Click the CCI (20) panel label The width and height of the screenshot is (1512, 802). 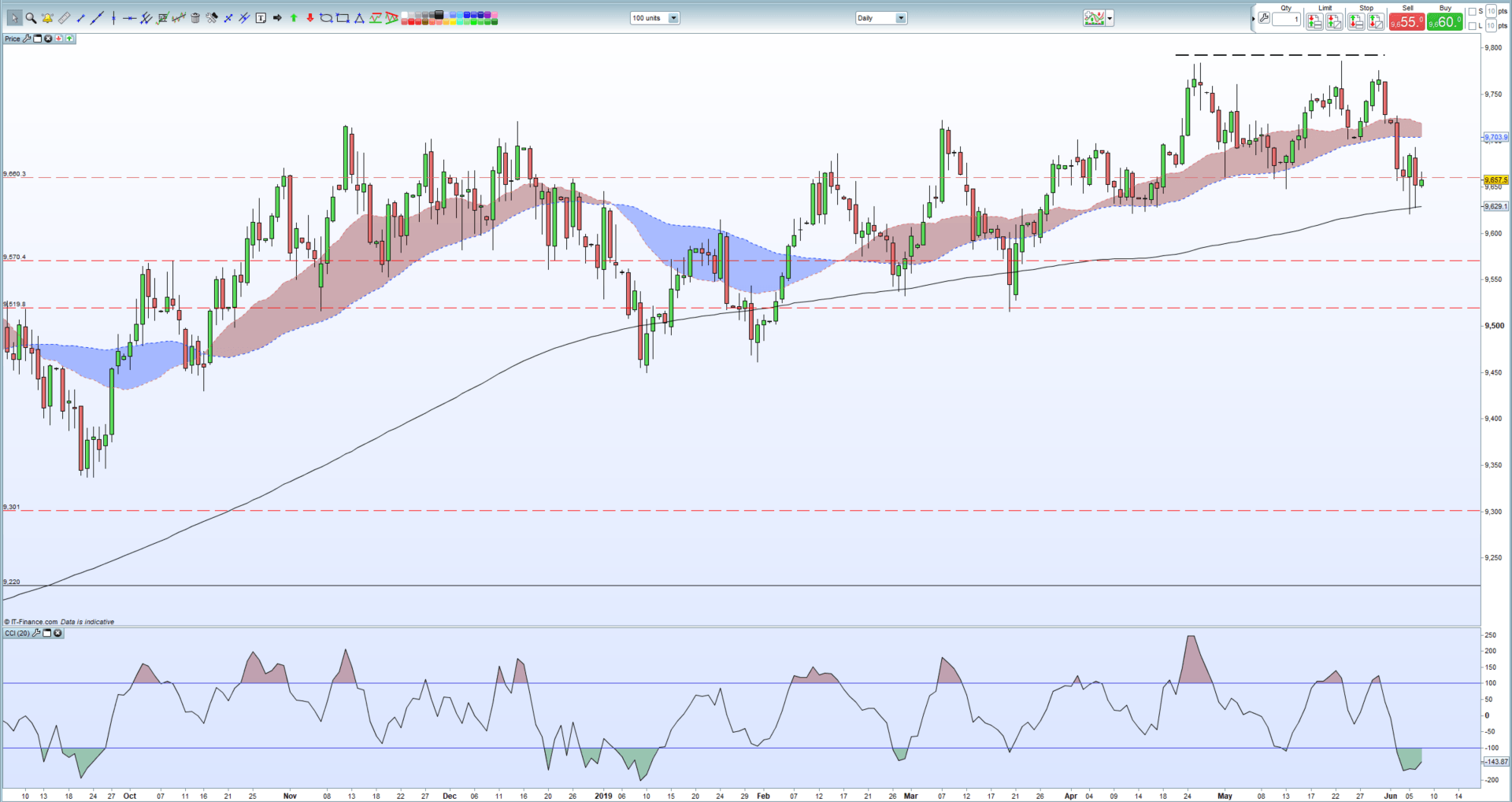[17, 633]
